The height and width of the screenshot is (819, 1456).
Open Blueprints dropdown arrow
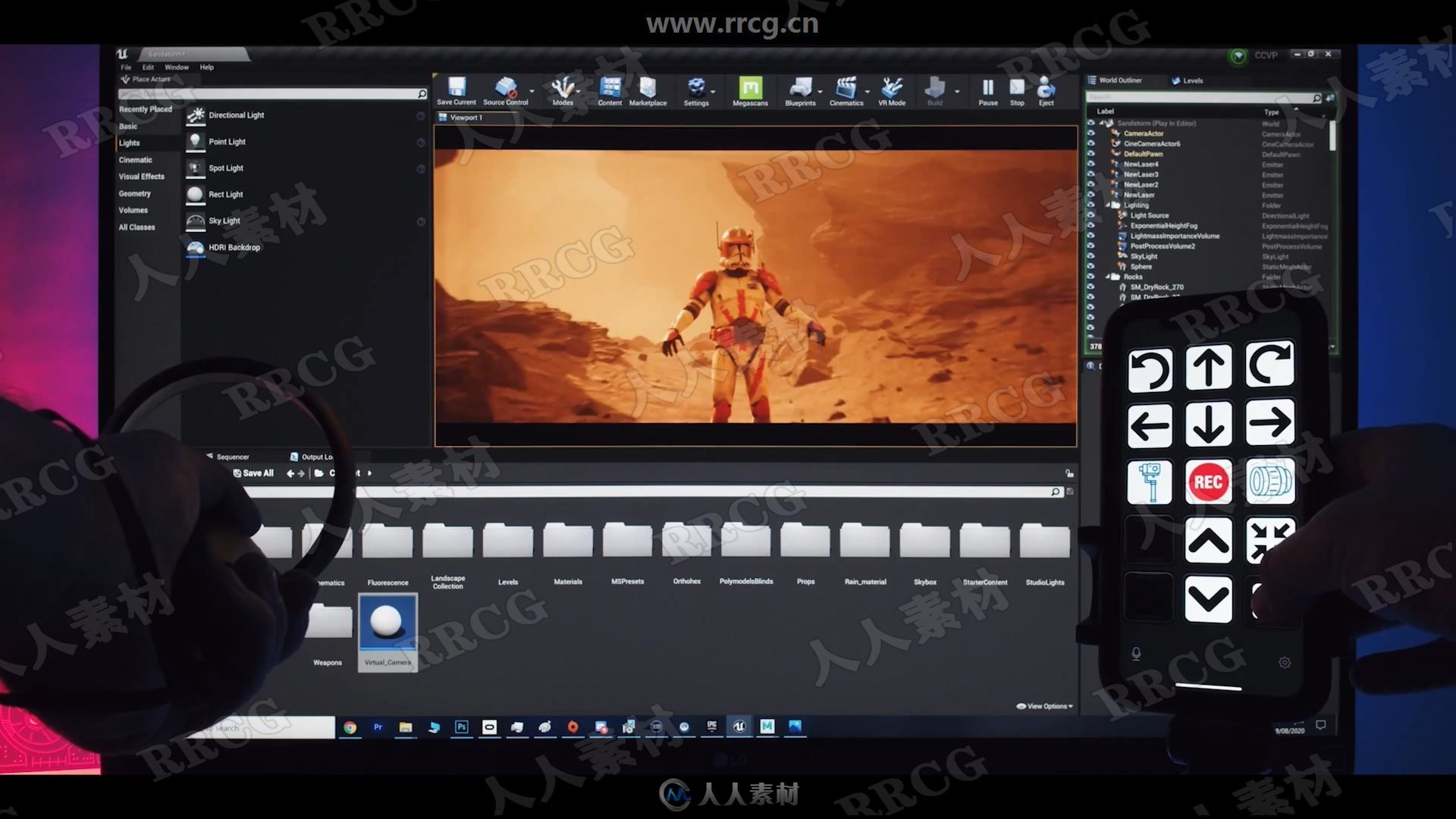[x=821, y=92]
